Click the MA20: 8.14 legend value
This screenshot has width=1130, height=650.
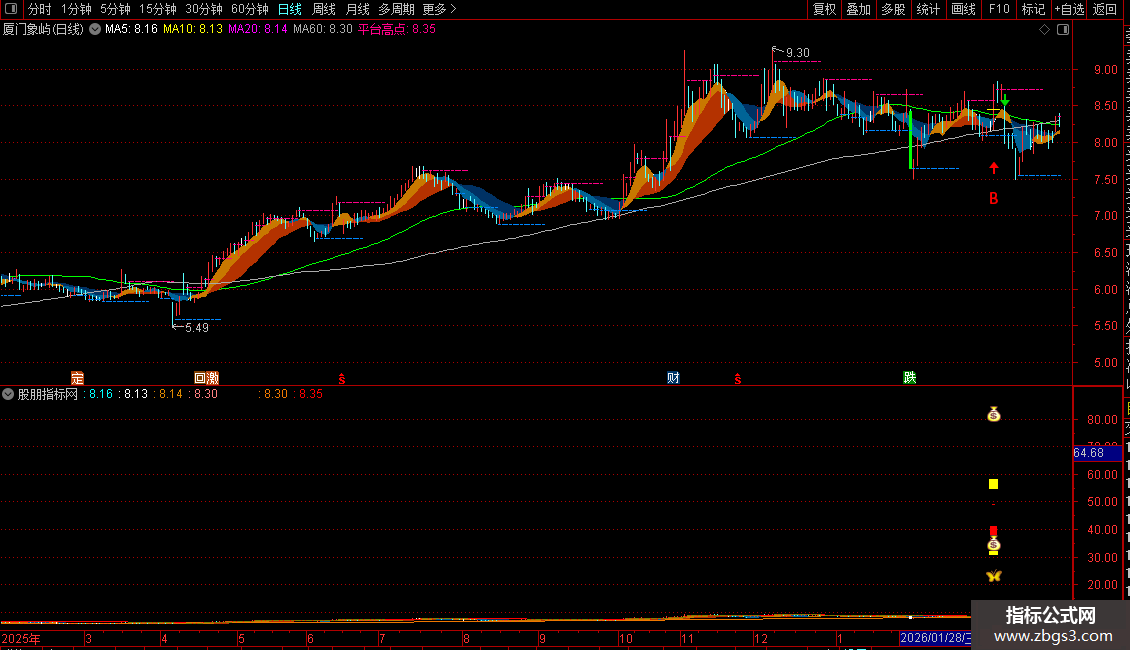(x=257, y=30)
